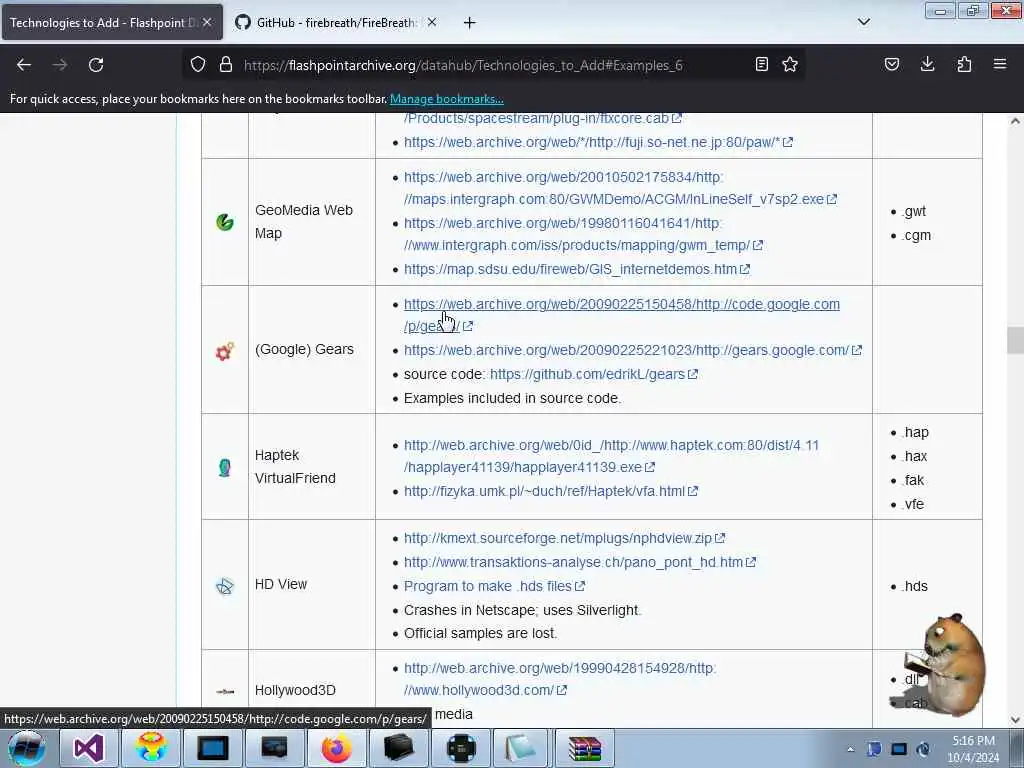This screenshot has width=1024, height=768.
Task: Open the Firefox hamburger application menu
Action: point(1000,65)
